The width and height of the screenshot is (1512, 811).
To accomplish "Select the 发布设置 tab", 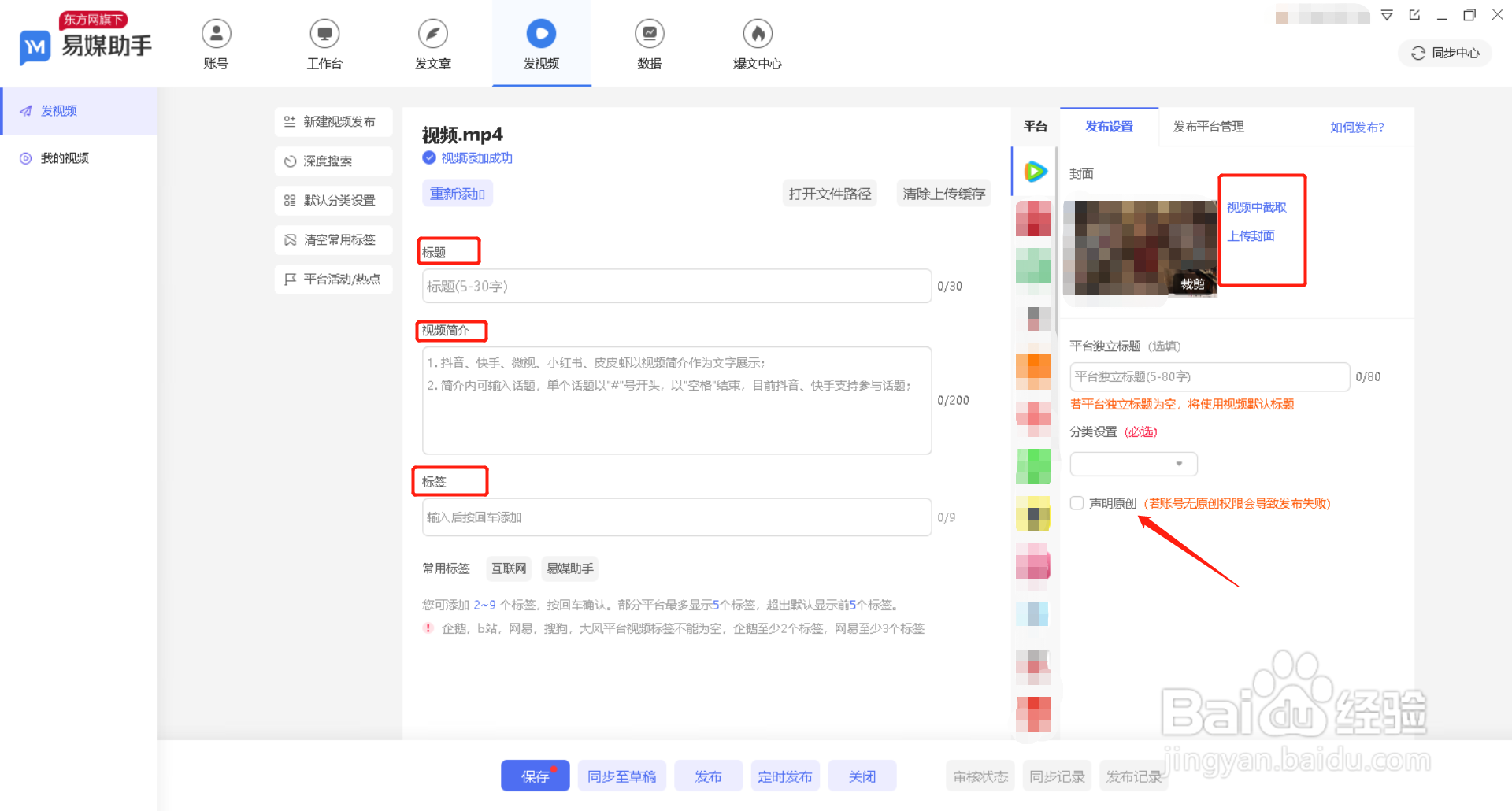I will pyautogui.click(x=1109, y=126).
